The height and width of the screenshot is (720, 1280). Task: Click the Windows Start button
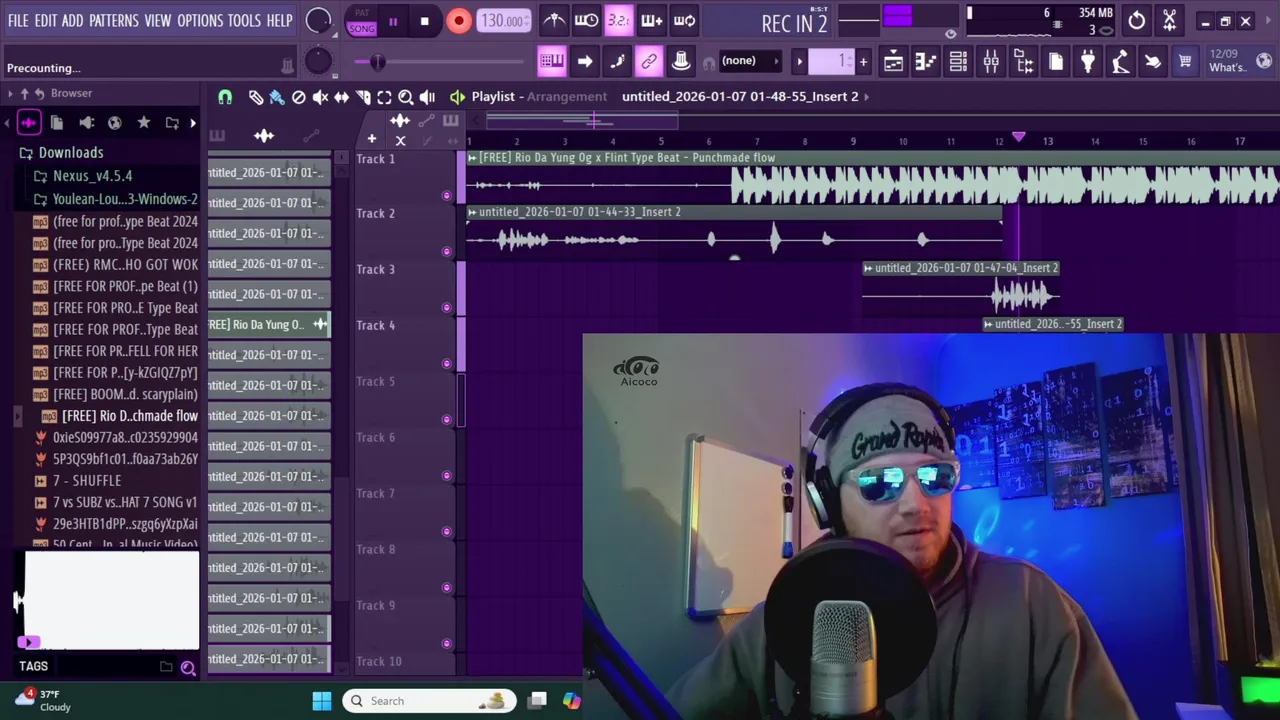point(322,701)
